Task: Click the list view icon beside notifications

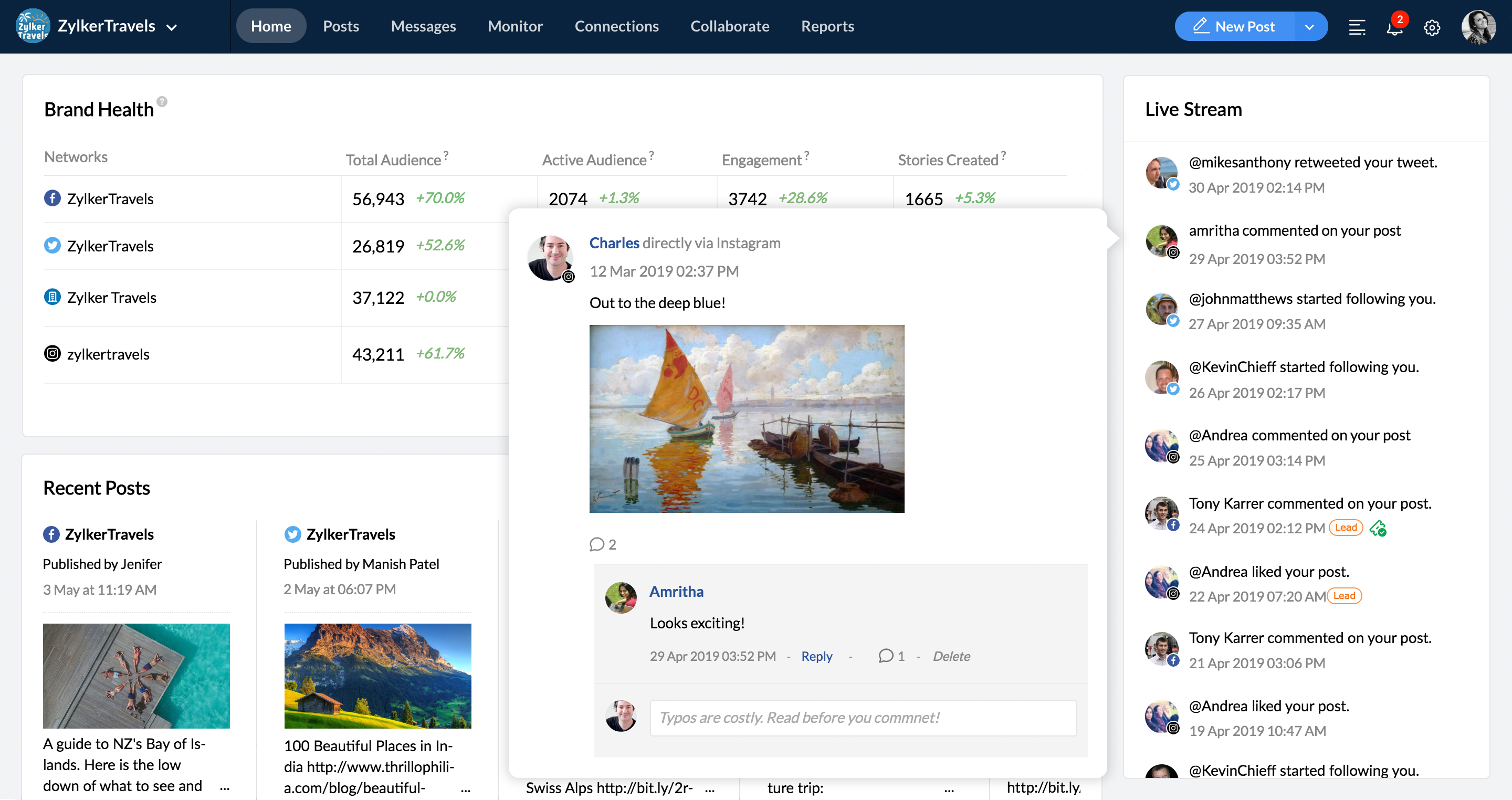Action: 1357,28
